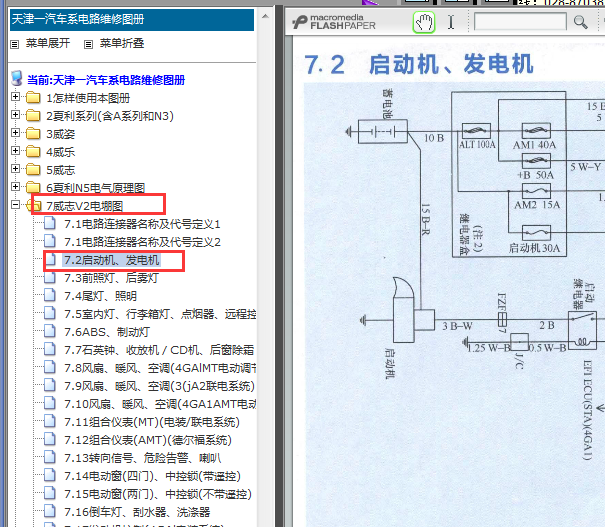Open 7.6ABS、制动灯 page
The width and height of the screenshot is (605, 527).
(x=107, y=332)
